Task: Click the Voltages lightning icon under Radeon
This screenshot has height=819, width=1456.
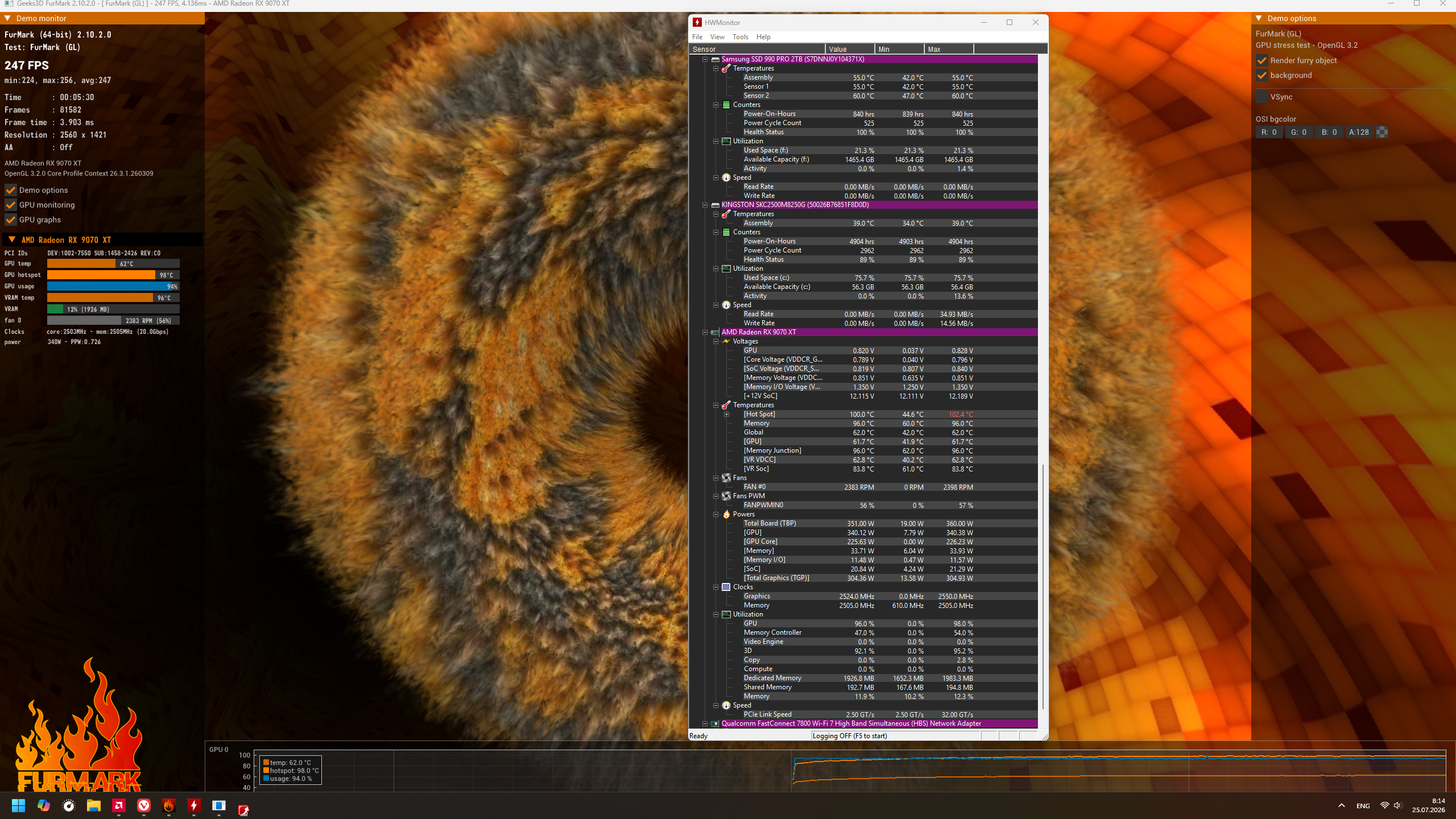Action: tap(726, 341)
